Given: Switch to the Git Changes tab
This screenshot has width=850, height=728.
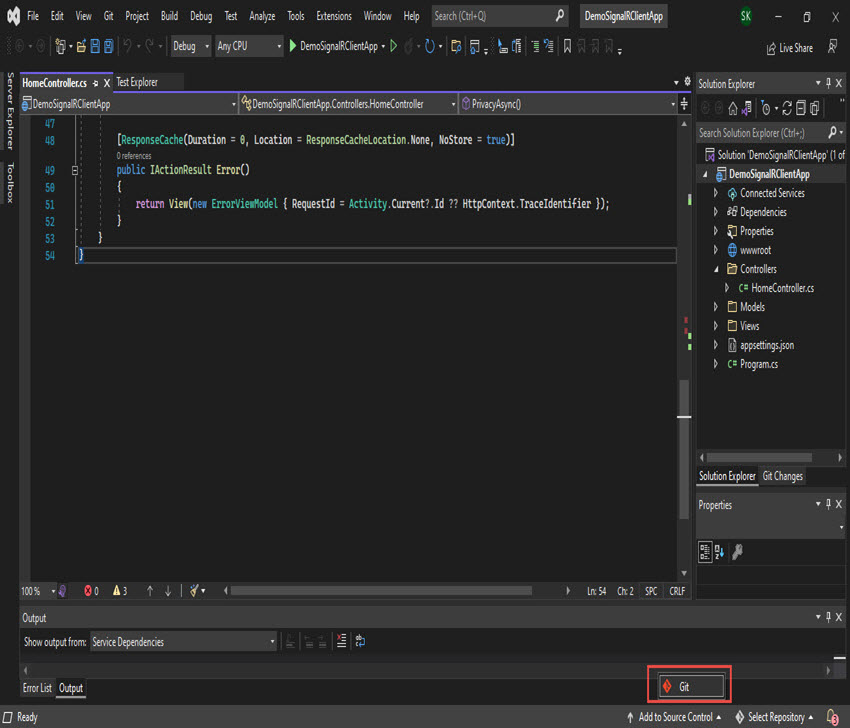Looking at the screenshot, I should coord(782,475).
